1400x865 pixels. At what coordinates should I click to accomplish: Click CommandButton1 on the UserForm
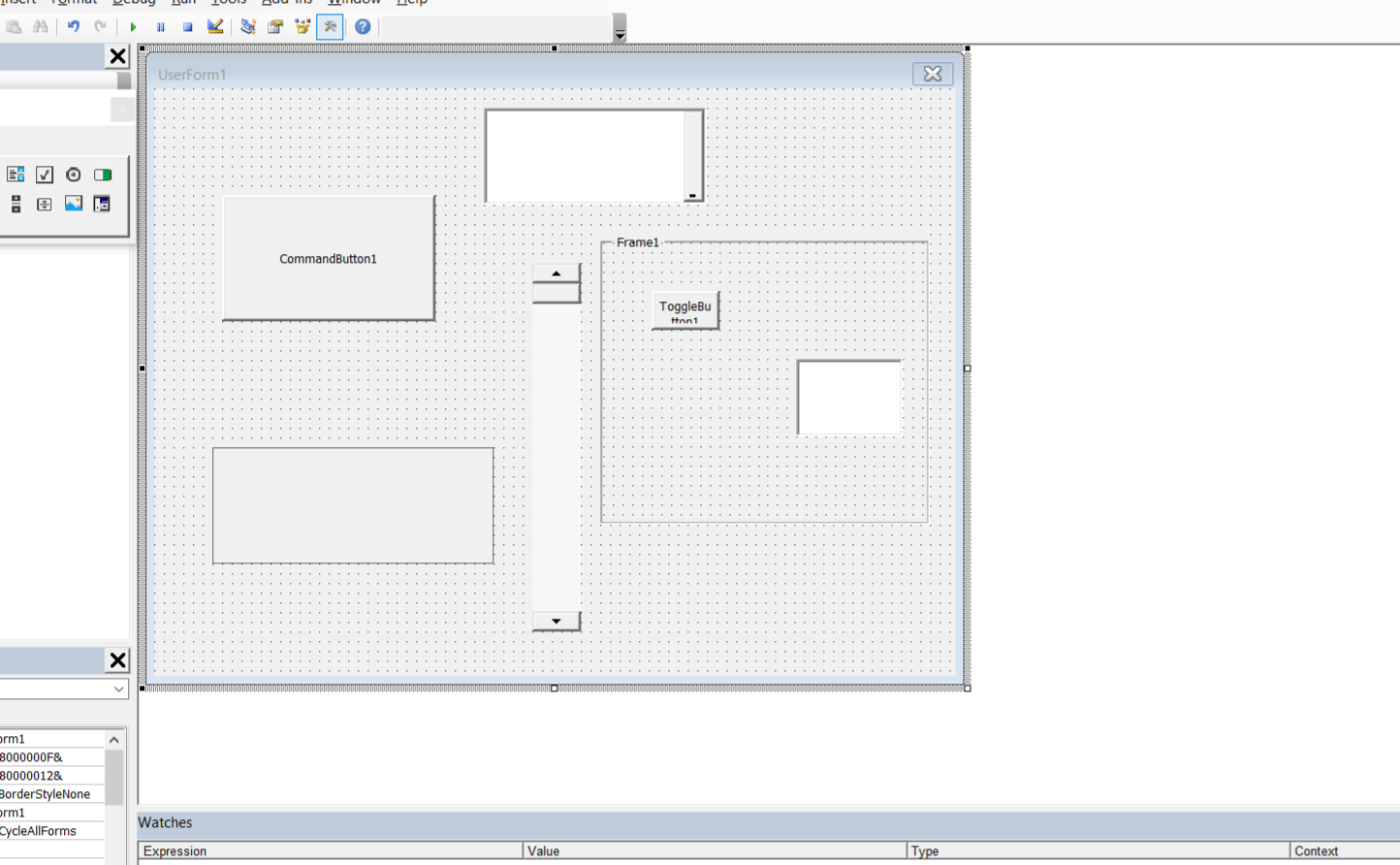(329, 259)
